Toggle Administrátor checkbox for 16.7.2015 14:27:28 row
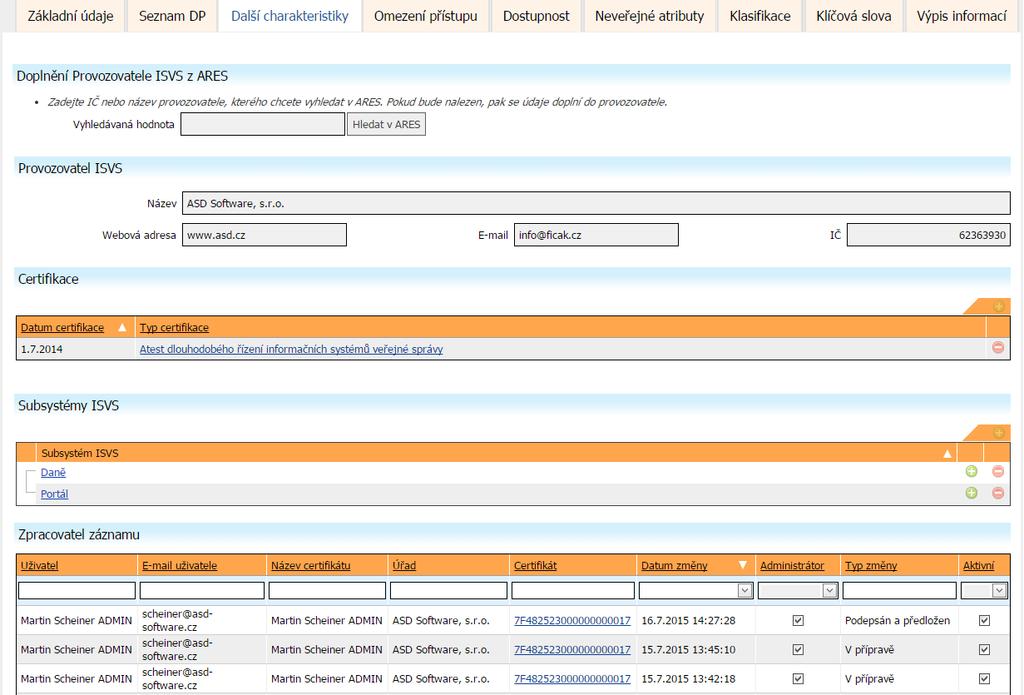 (798, 621)
